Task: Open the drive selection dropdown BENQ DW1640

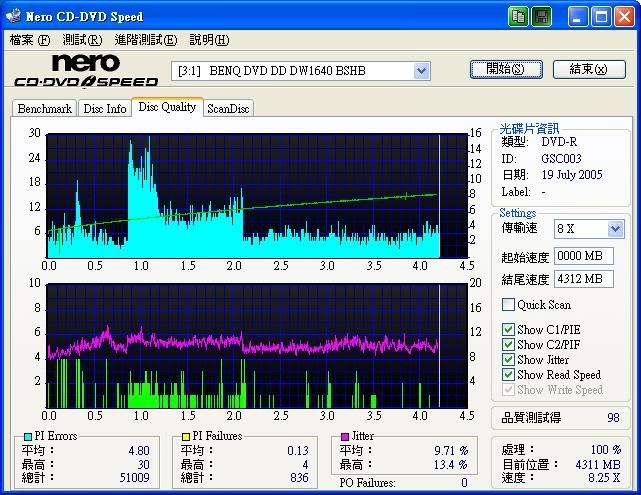Action: (x=421, y=71)
